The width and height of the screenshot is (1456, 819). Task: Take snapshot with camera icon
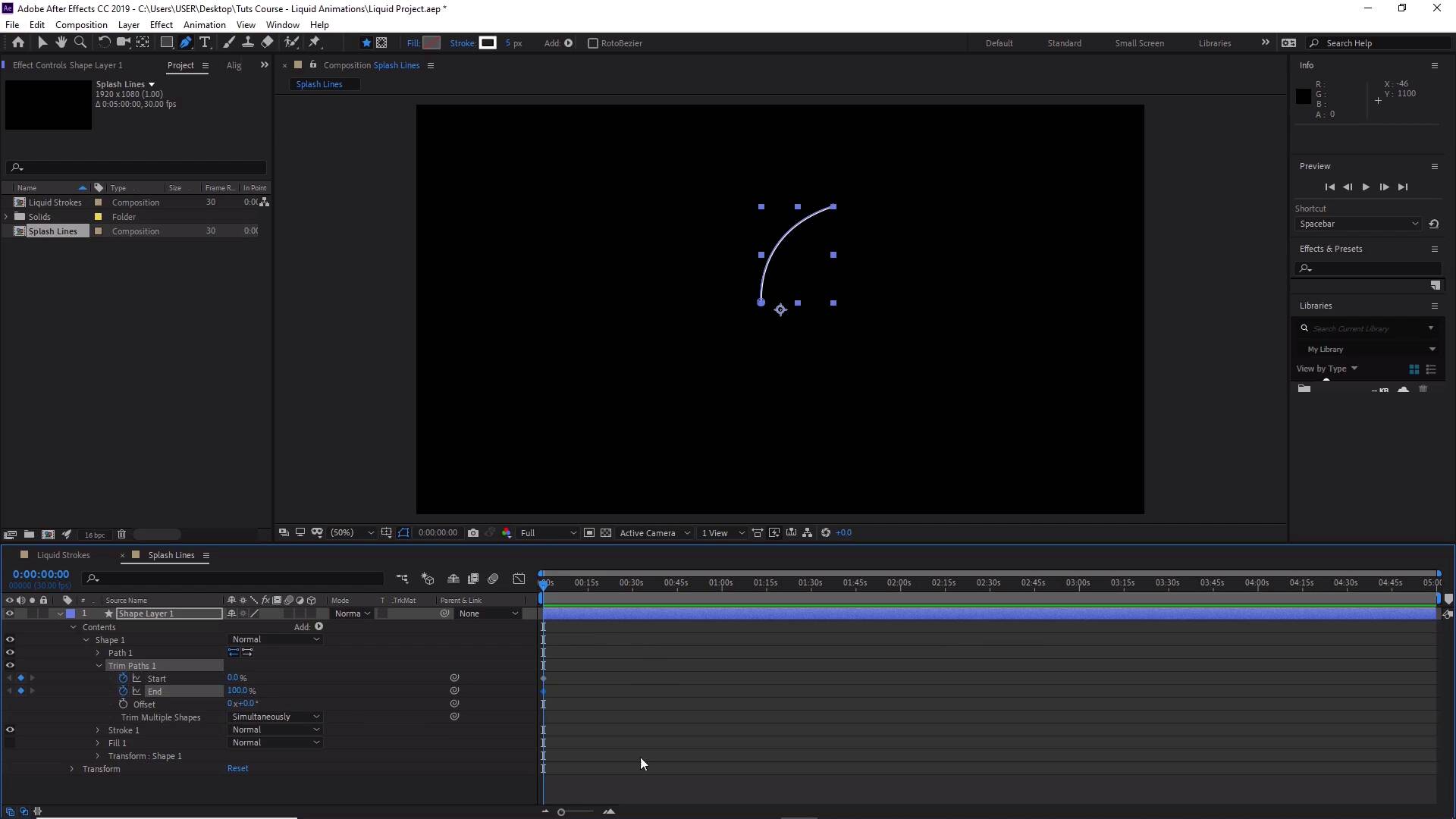pos(473,533)
